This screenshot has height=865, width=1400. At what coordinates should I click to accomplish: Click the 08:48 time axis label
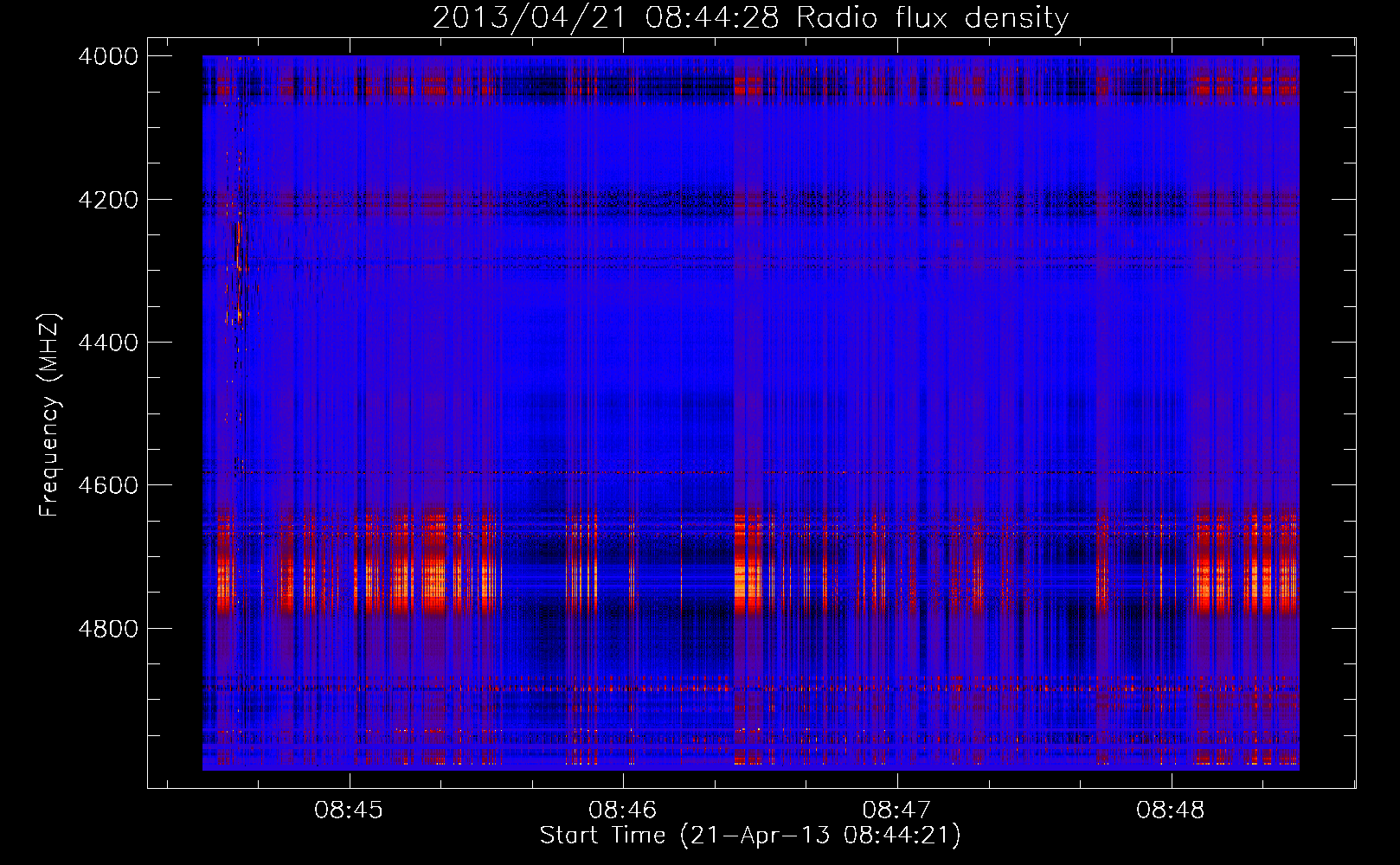click(1171, 810)
